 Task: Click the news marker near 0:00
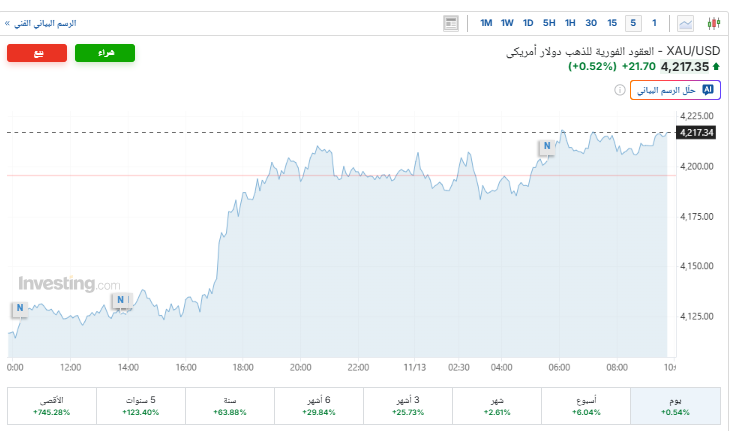coord(19,309)
